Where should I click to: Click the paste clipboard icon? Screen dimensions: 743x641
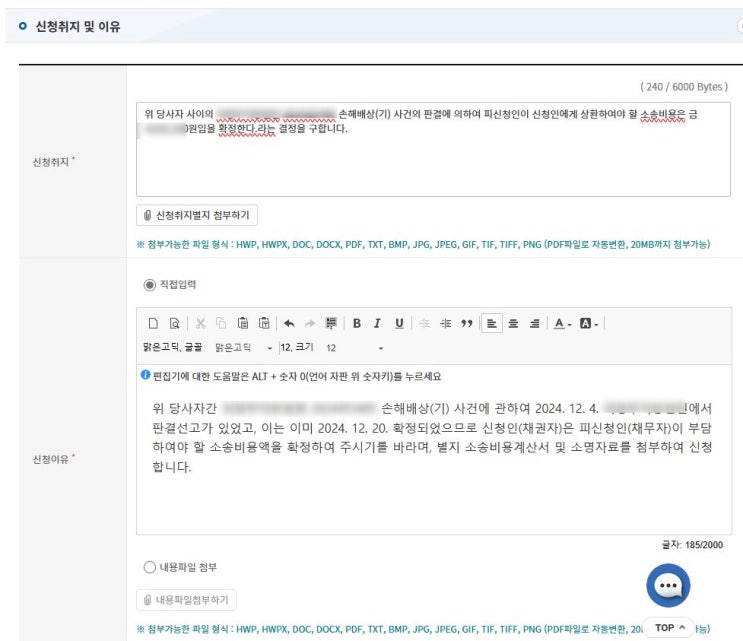243,323
